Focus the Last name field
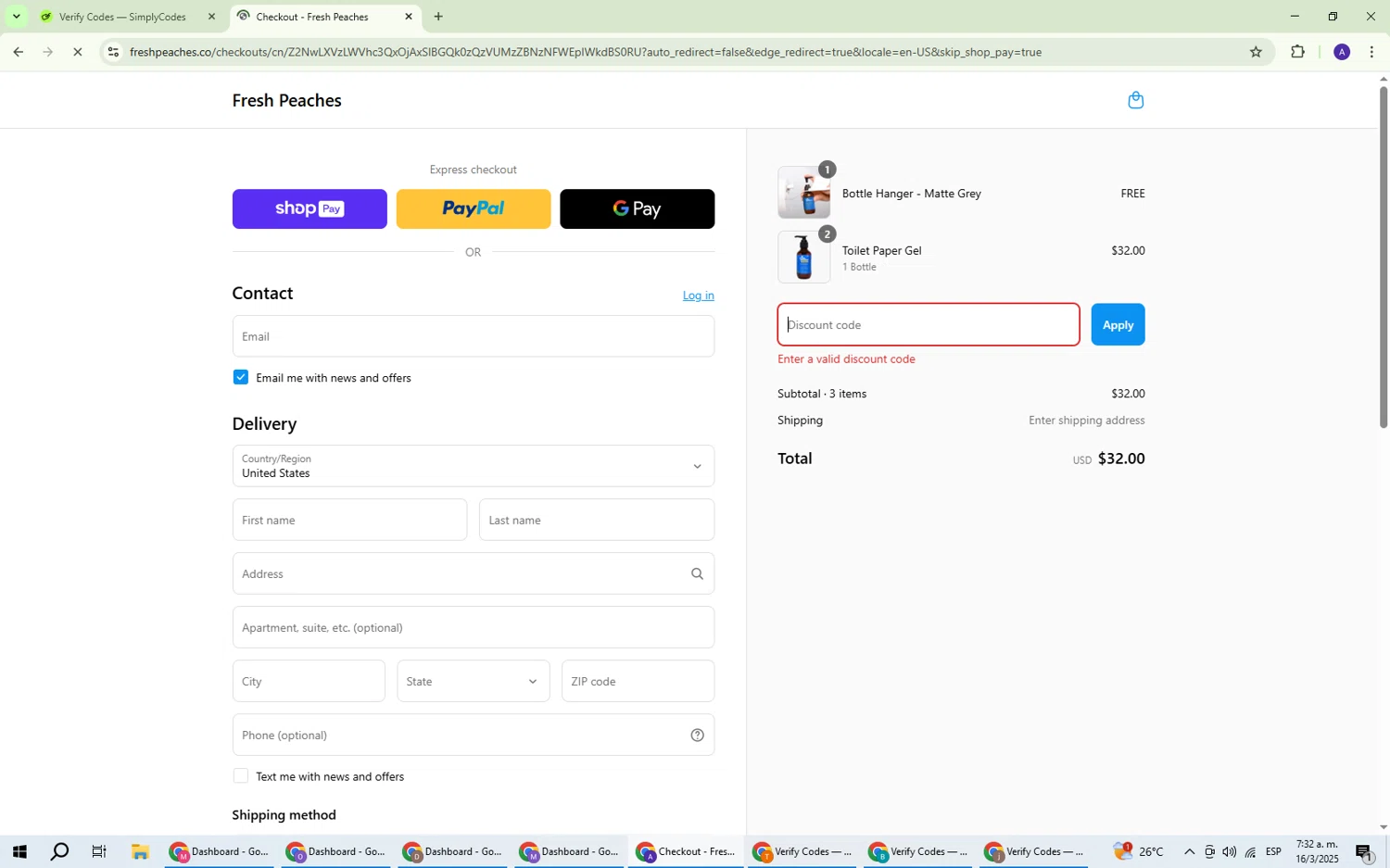This screenshot has width=1390, height=868. pyautogui.click(x=597, y=521)
